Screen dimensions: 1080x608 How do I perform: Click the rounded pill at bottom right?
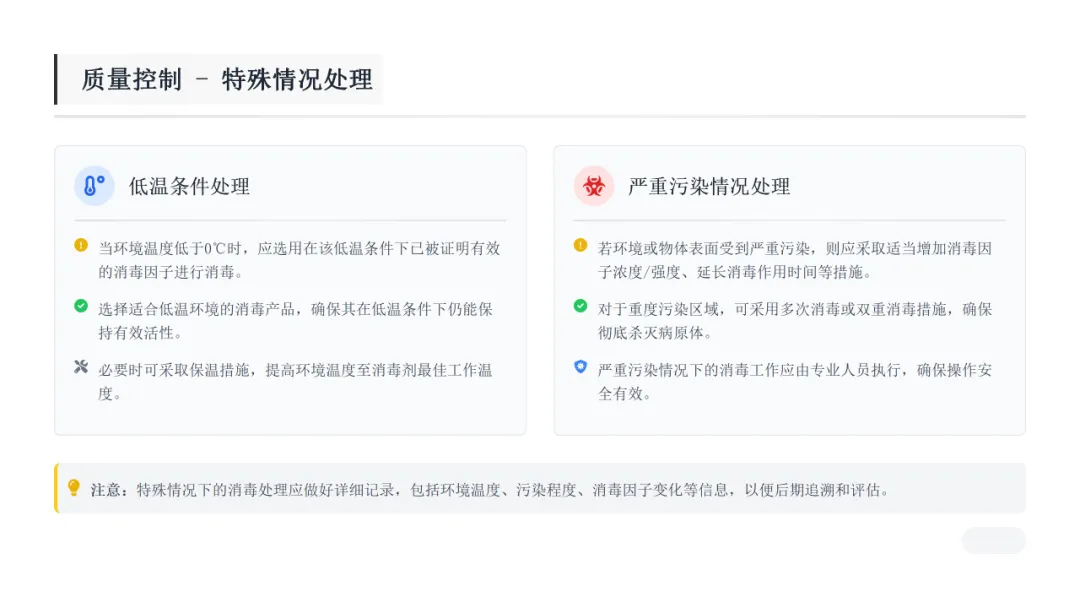click(993, 541)
